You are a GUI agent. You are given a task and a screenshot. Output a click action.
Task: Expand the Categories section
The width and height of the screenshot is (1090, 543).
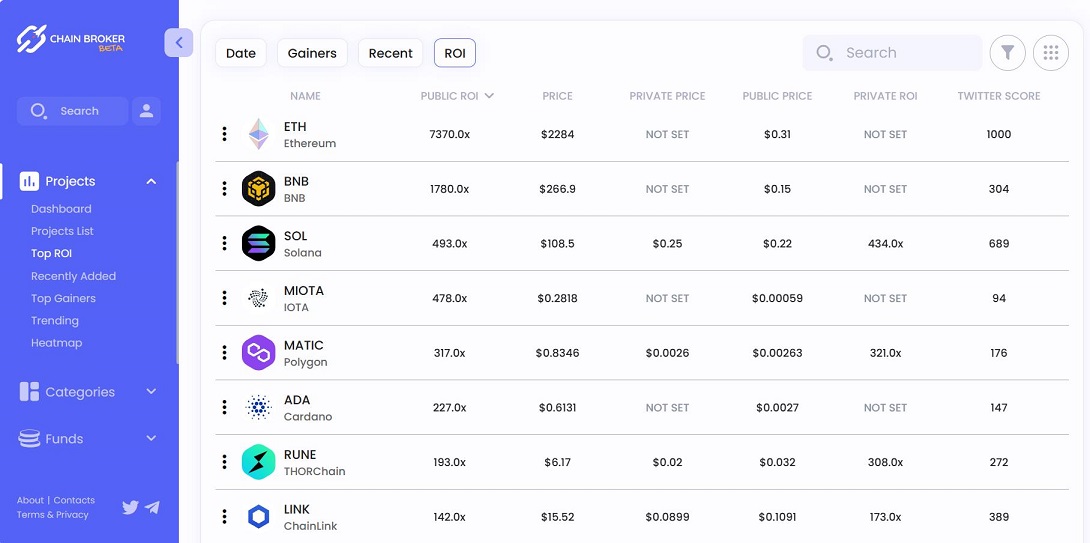(x=151, y=392)
